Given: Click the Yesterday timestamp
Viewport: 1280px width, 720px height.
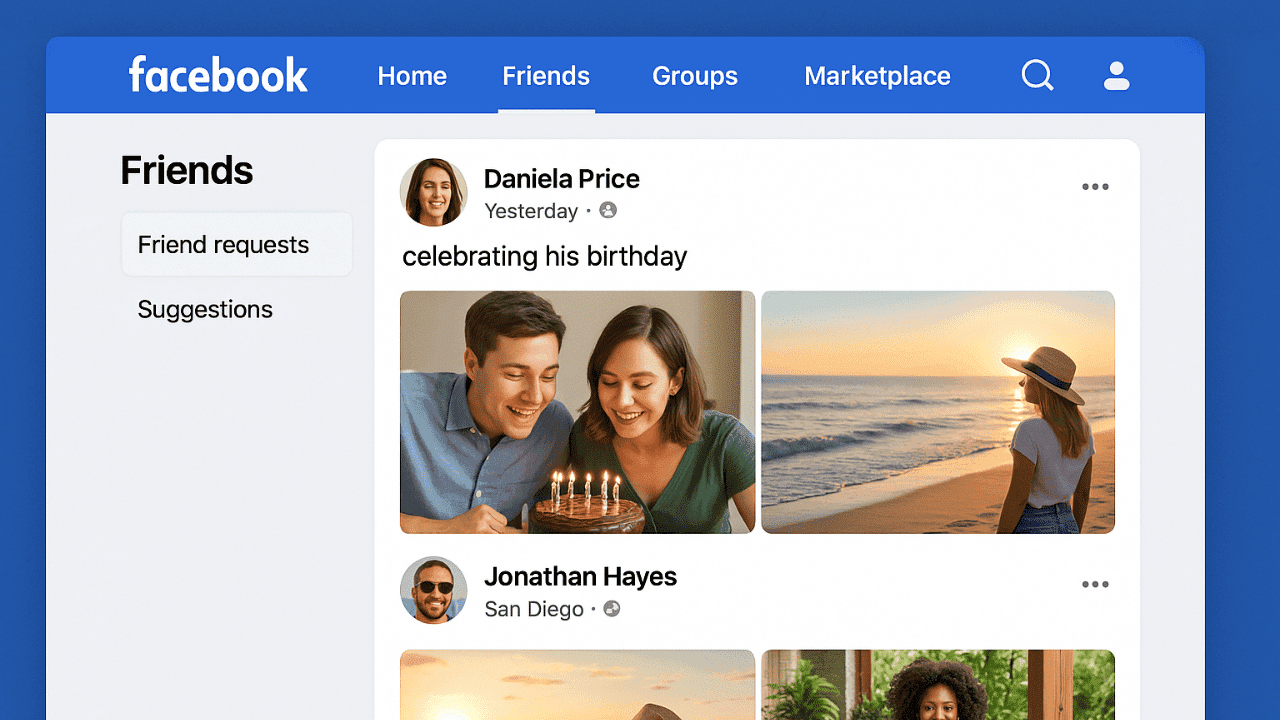Looking at the screenshot, I should pyautogui.click(x=531, y=211).
